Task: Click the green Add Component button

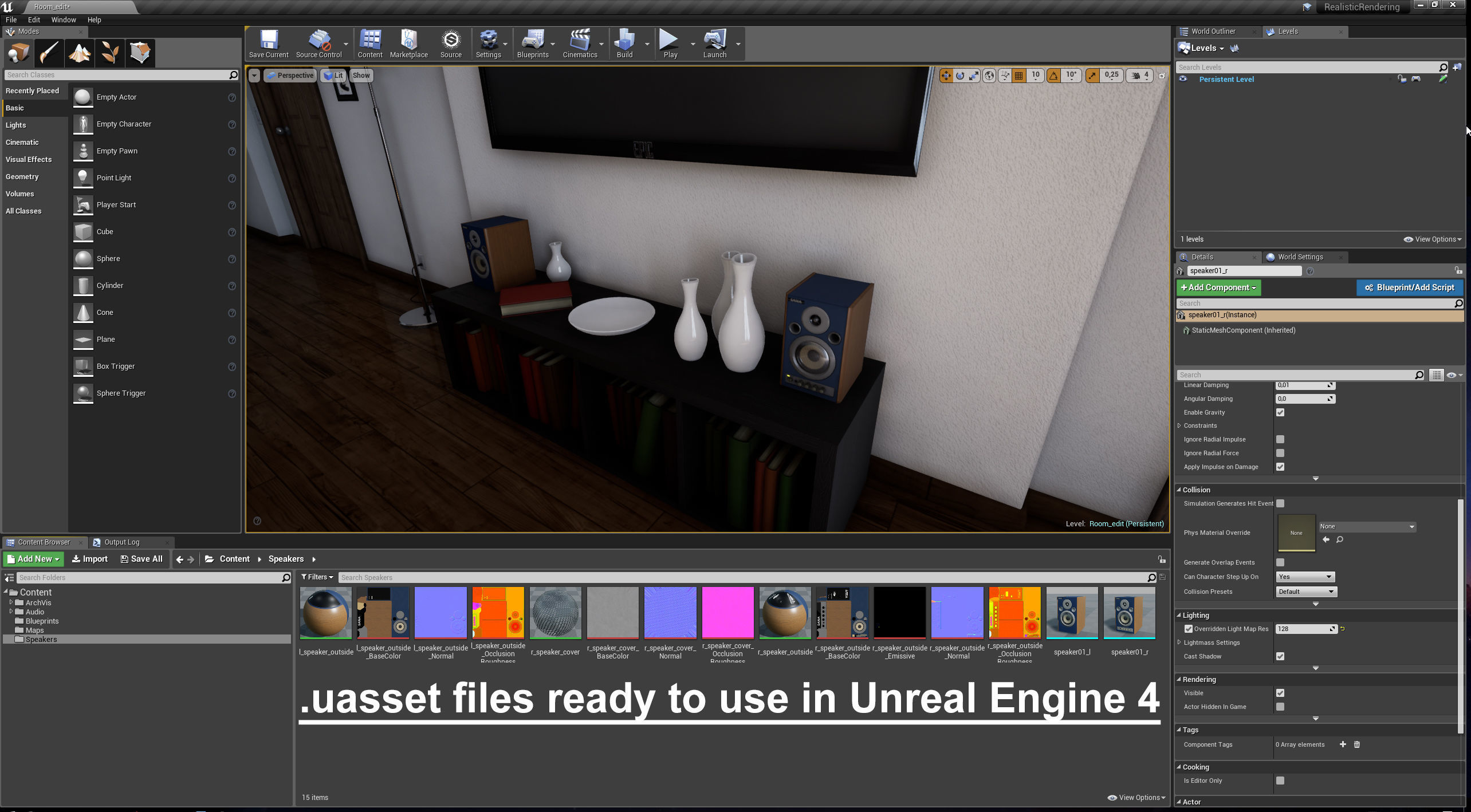Action: 1218,287
